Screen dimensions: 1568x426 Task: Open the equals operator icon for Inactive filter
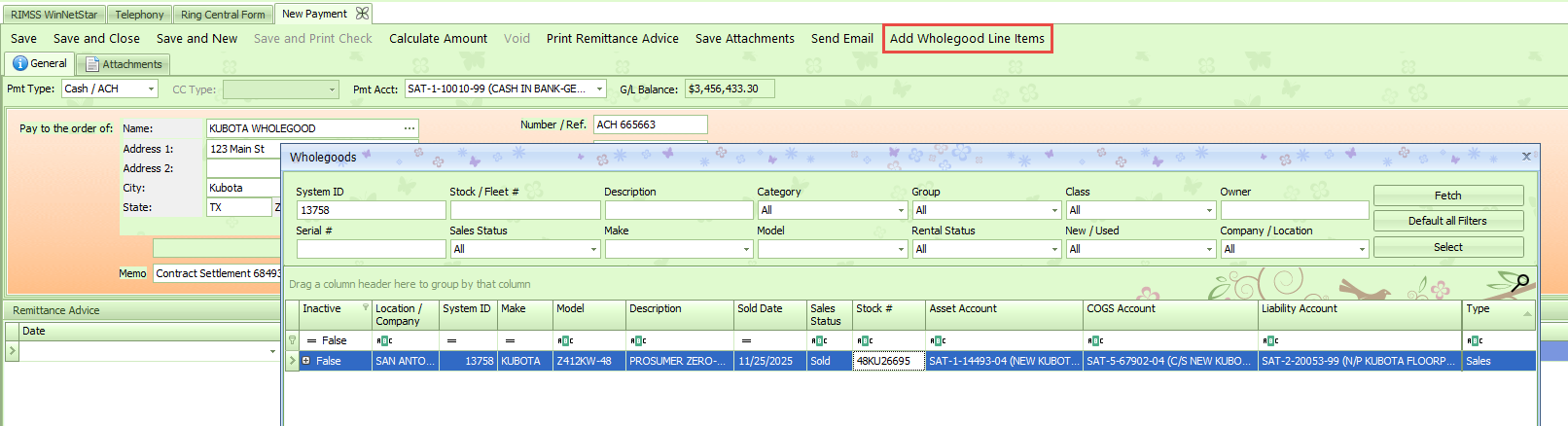click(312, 340)
